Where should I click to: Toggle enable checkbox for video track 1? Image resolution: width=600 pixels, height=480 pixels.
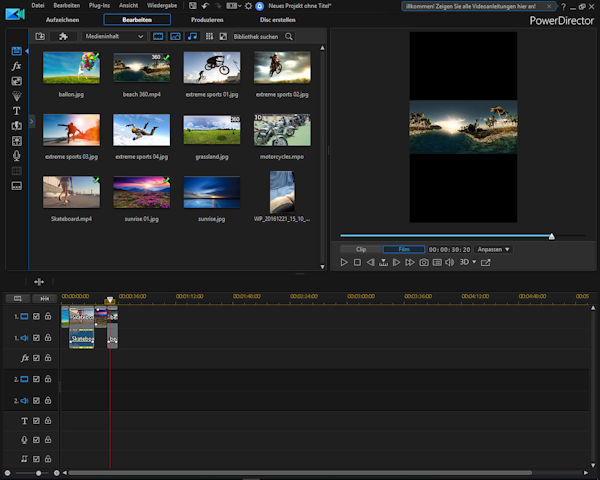coord(36,316)
